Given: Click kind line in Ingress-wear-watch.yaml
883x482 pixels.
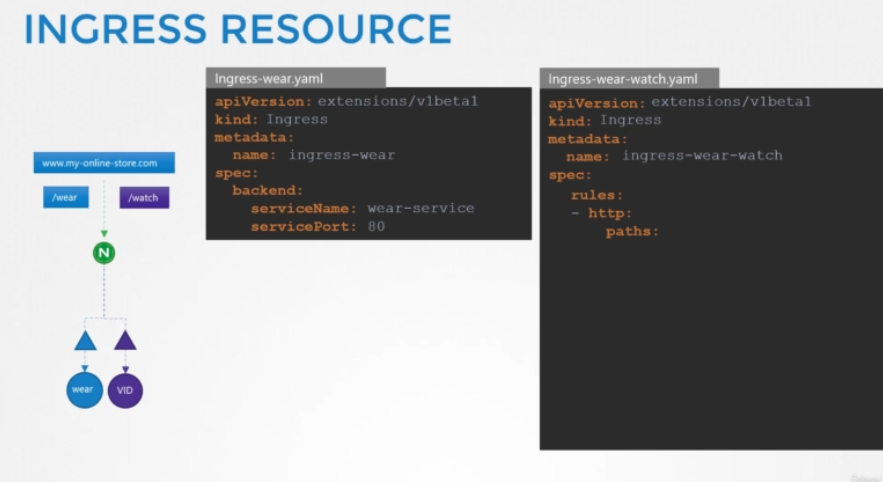Looking at the screenshot, I should coord(605,120).
